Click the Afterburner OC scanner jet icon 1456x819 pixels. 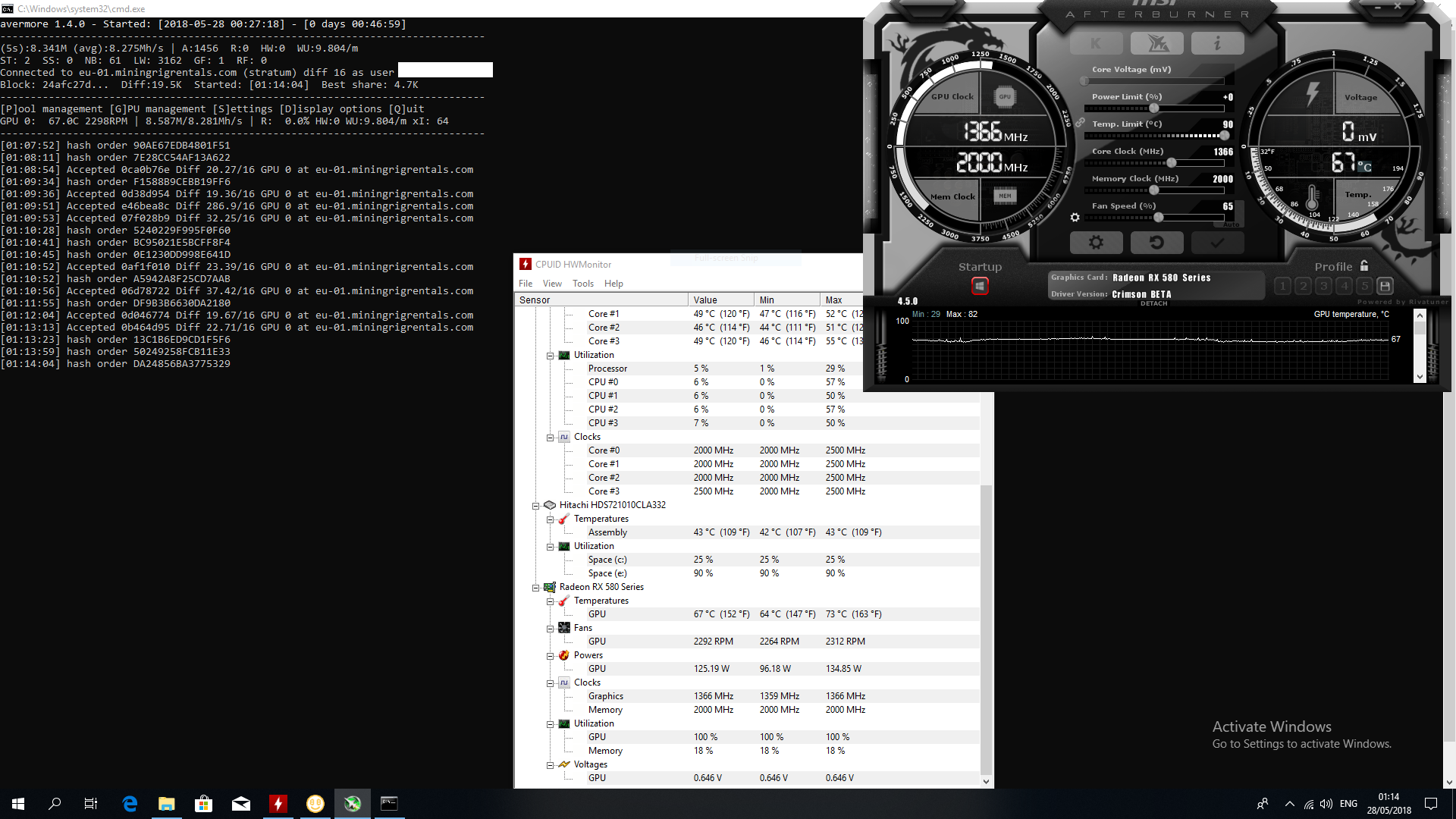1156,43
